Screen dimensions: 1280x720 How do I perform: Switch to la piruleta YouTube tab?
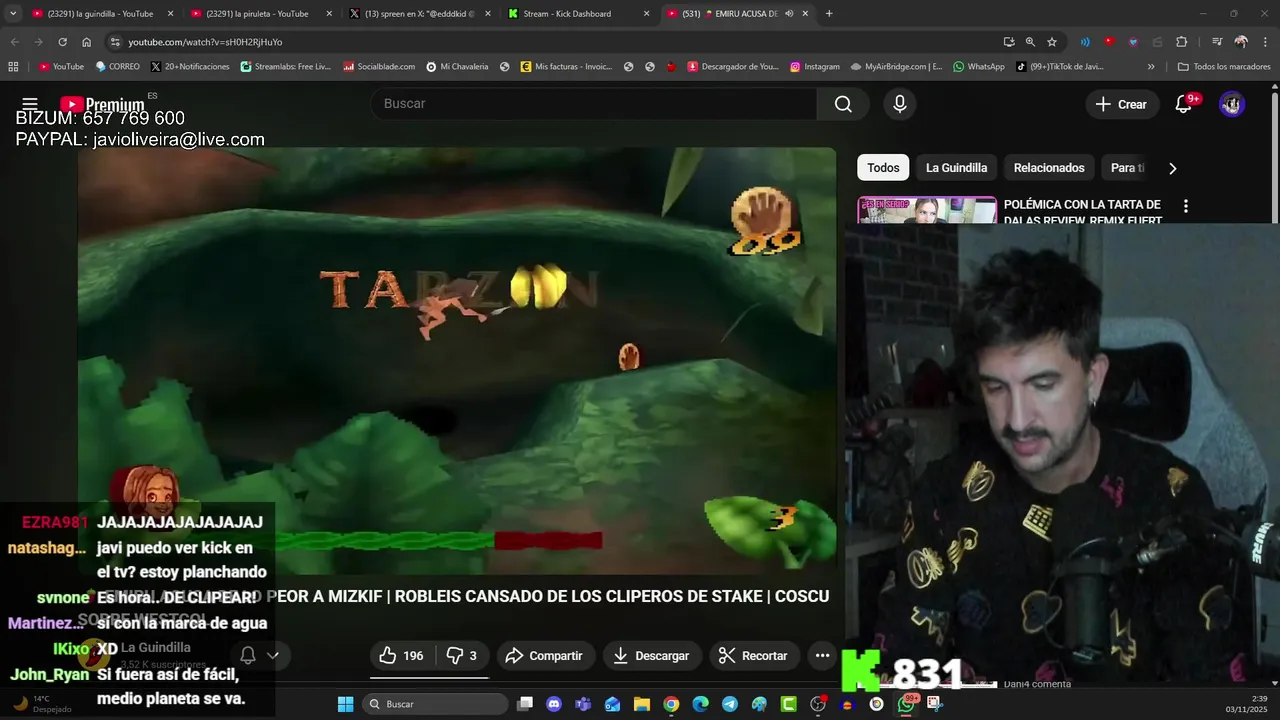(x=260, y=14)
